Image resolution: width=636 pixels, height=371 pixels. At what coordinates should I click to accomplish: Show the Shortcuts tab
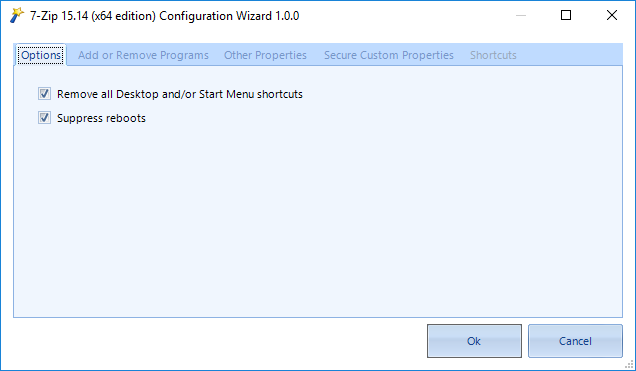(493, 55)
